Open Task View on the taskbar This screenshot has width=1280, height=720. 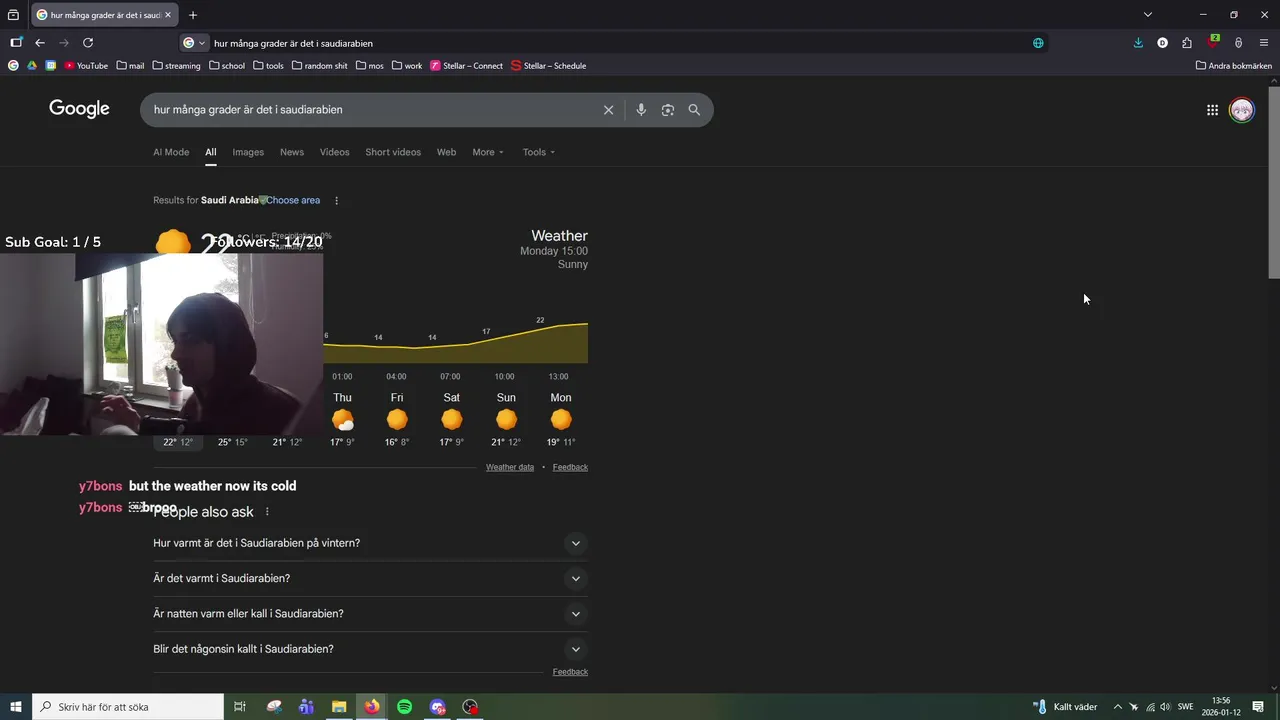click(x=240, y=707)
